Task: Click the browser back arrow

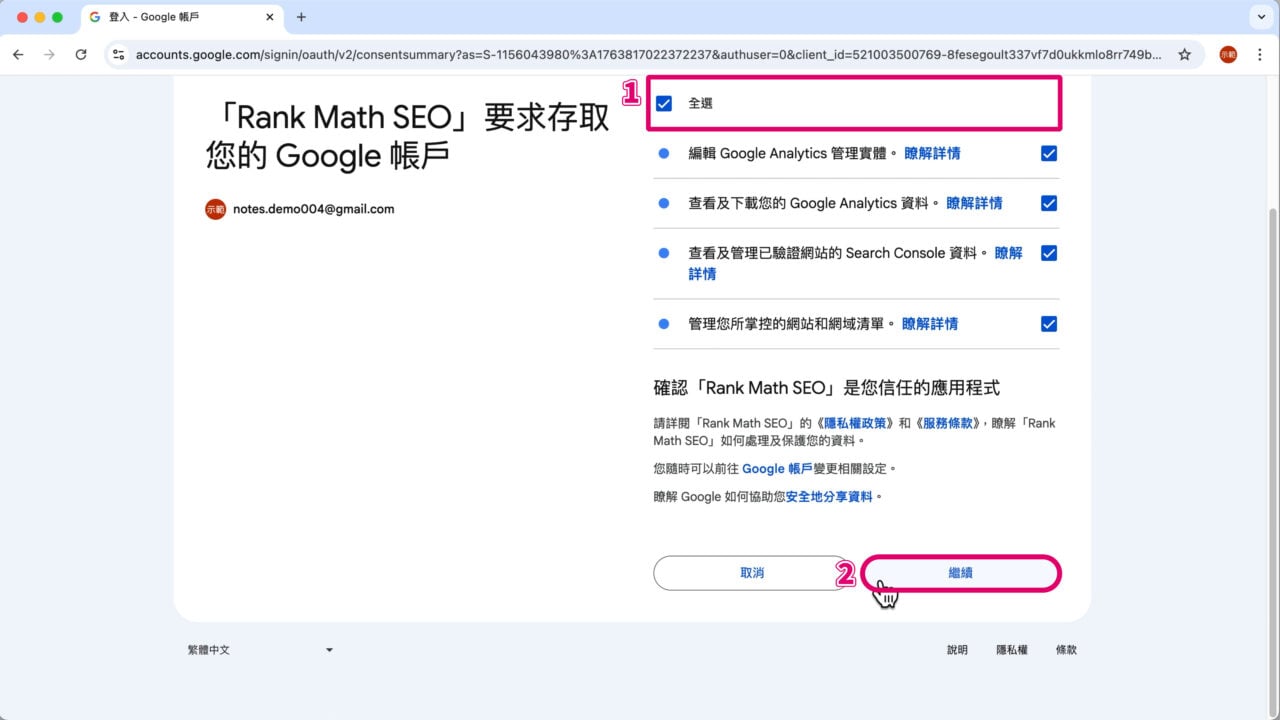Action: [18, 55]
